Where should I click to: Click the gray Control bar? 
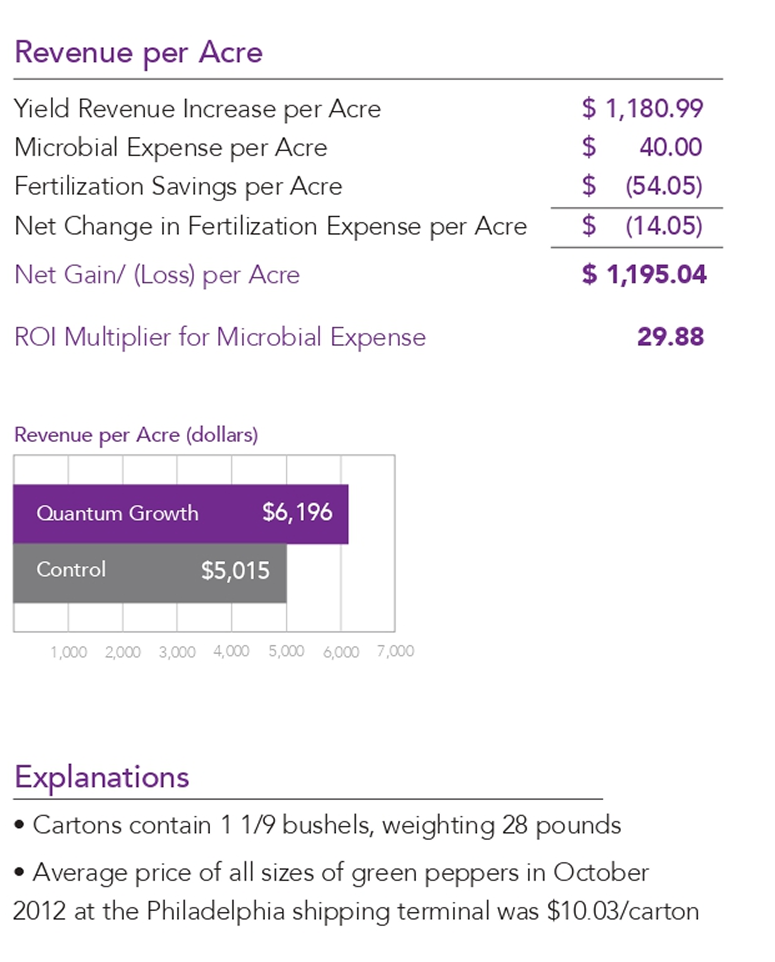pos(150,572)
